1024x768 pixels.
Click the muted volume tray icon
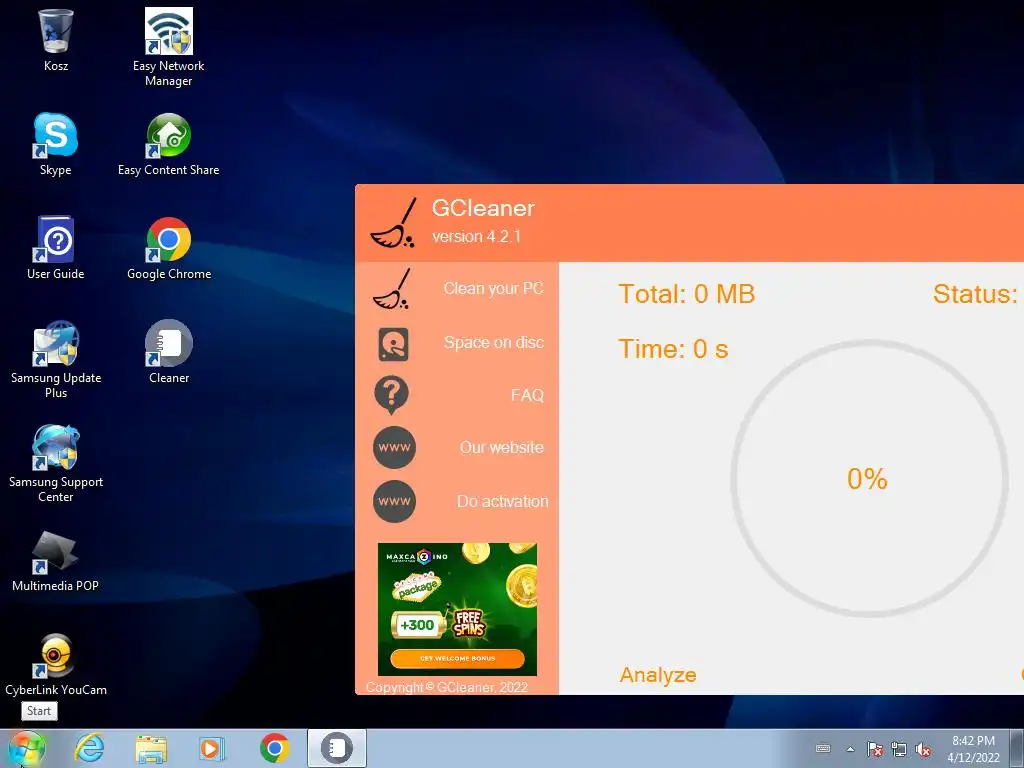[x=923, y=749]
